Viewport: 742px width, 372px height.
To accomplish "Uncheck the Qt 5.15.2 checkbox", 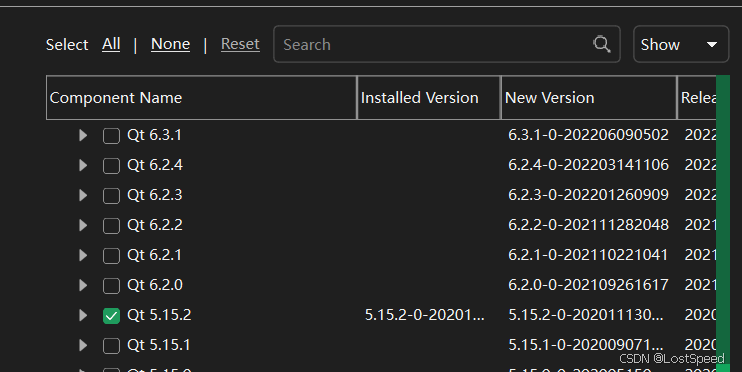I will (x=111, y=316).
